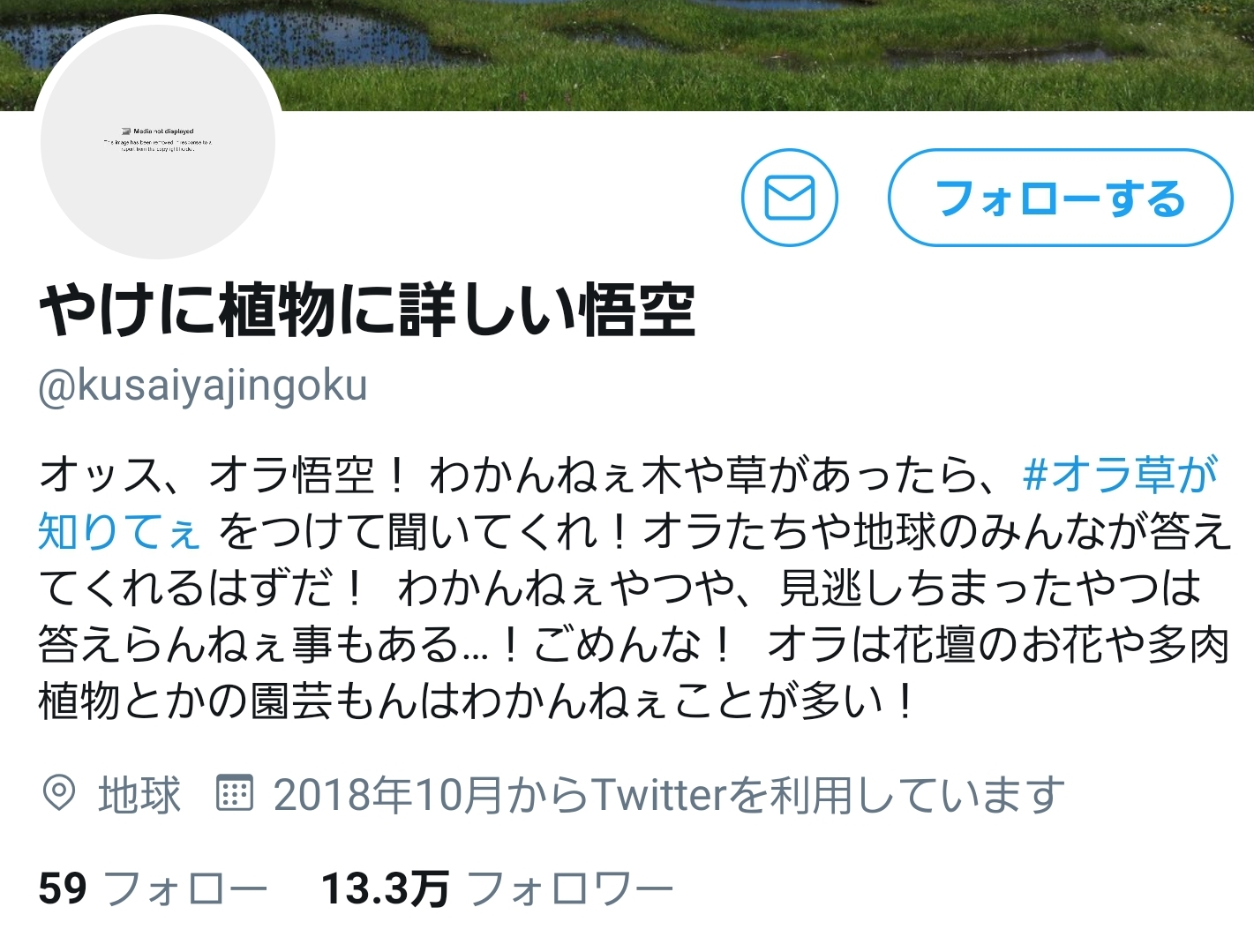Click the location pin icon

click(x=59, y=793)
